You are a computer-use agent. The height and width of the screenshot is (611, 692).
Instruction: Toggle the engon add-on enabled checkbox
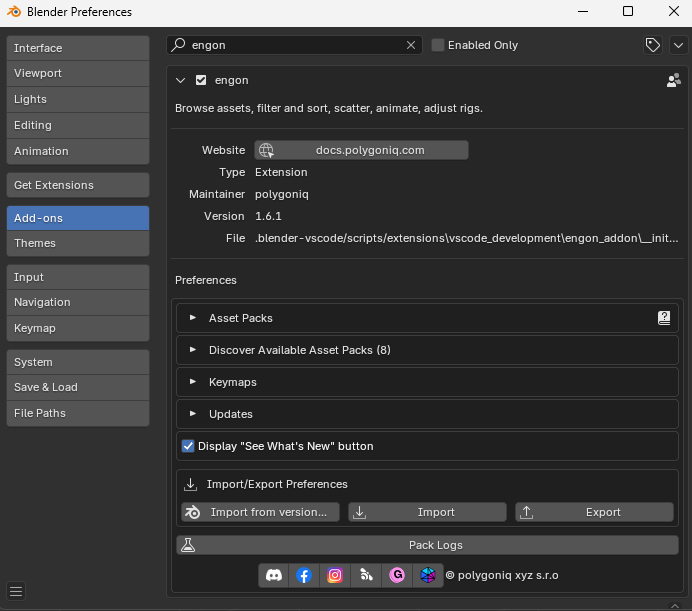click(x=201, y=80)
